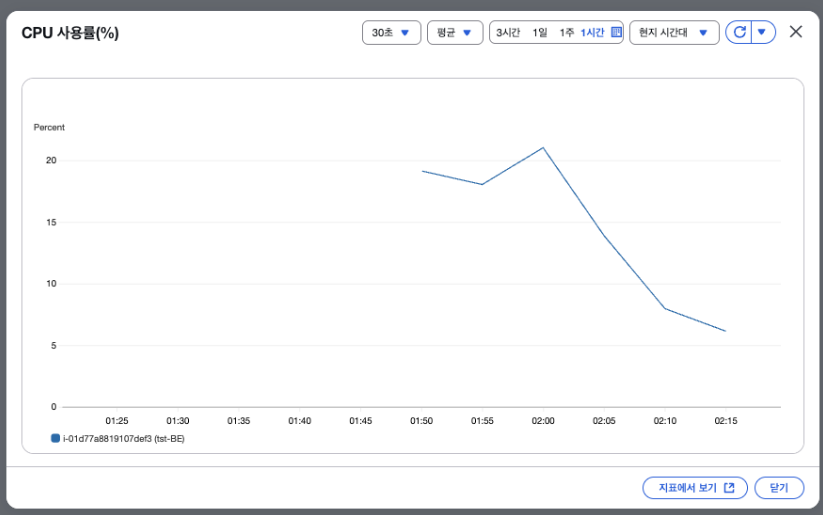Click the 닫기 button
The height and width of the screenshot is (515, 823).
pos(779,488)
